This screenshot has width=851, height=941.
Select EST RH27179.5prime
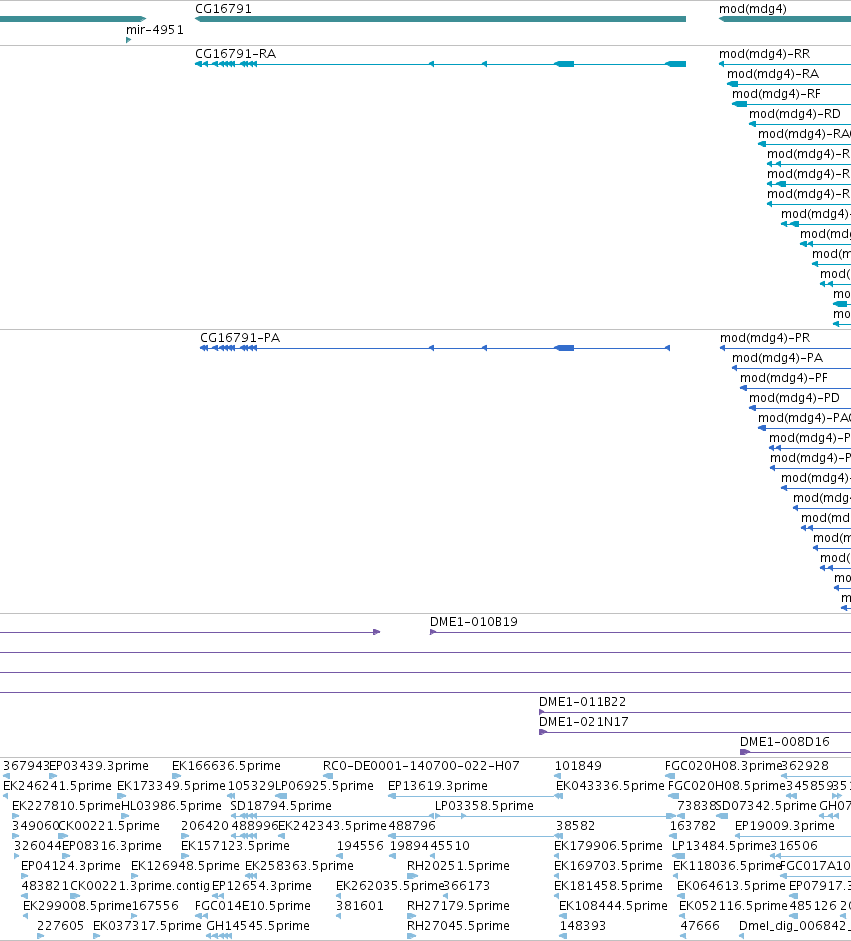459,906
